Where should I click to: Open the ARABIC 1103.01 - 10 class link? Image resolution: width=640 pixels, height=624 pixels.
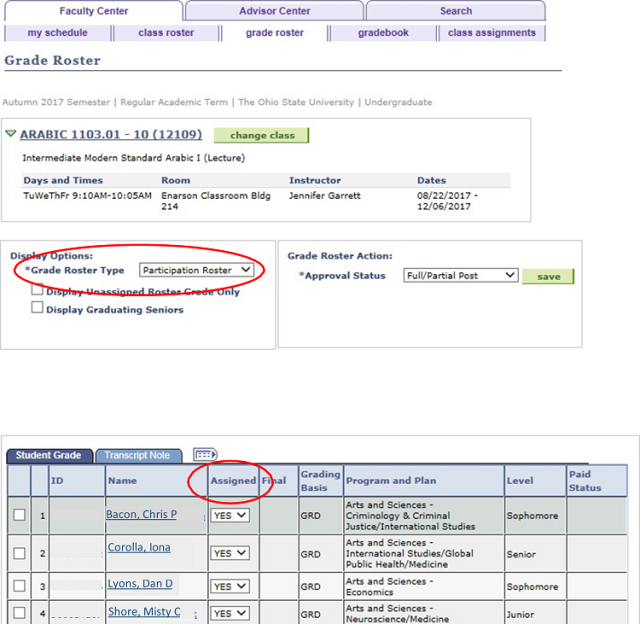(x=111, y=134)
